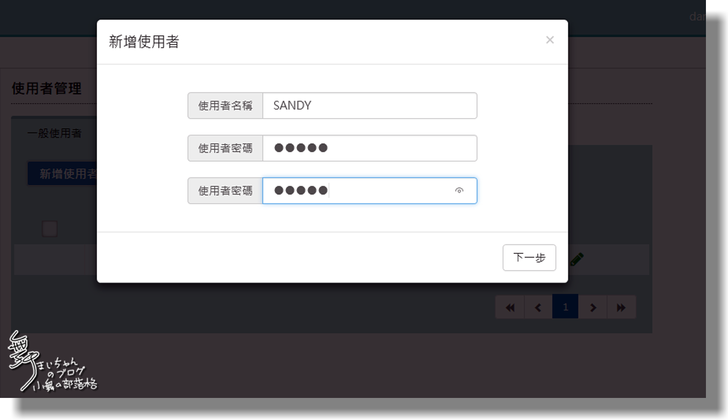Click the 使用者名稱 label
The image size is (728, 420).
click(x=225, y=106)
